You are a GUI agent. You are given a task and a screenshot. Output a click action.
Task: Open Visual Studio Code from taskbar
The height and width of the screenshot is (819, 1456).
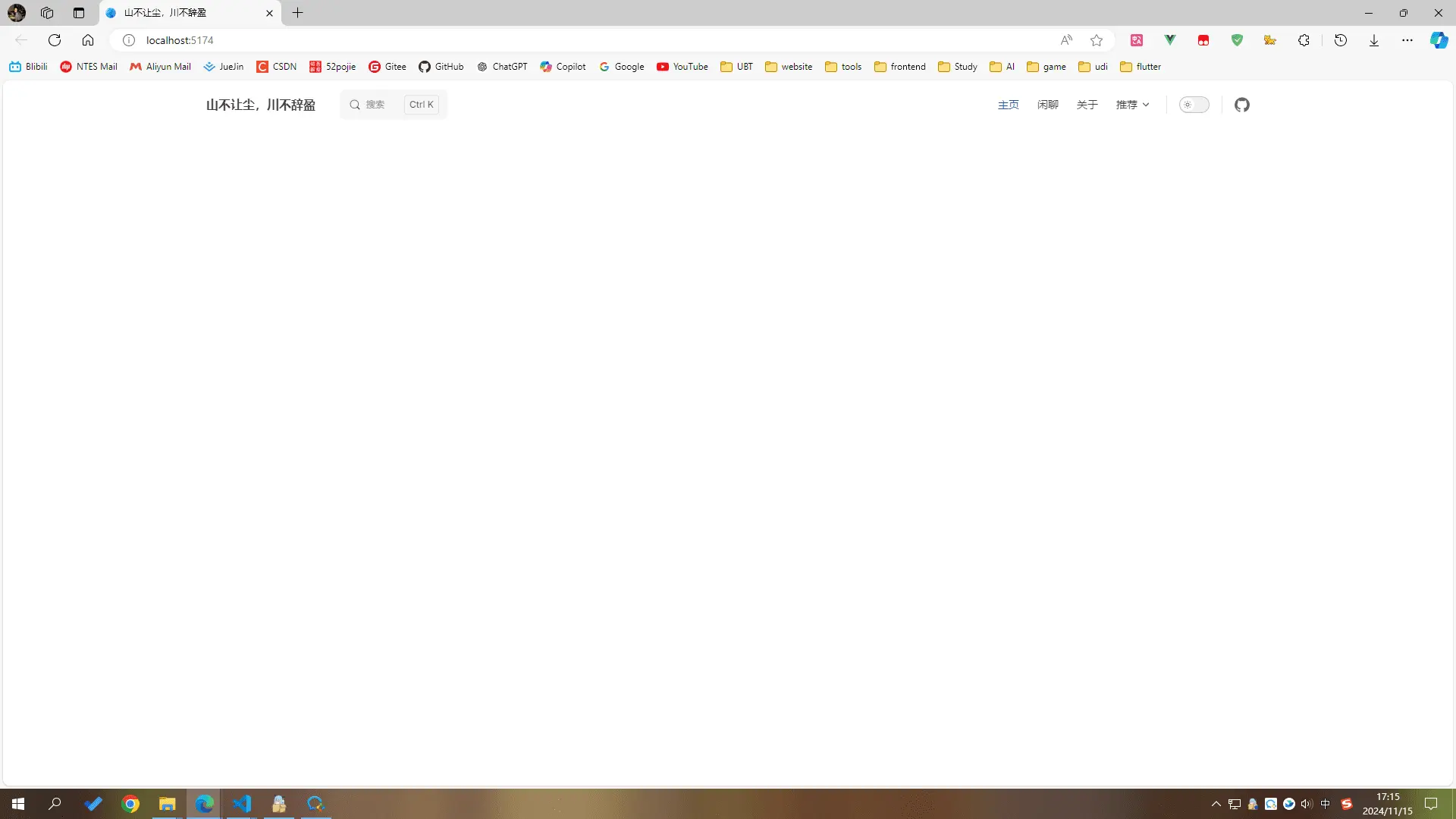[x=242, y=803]
